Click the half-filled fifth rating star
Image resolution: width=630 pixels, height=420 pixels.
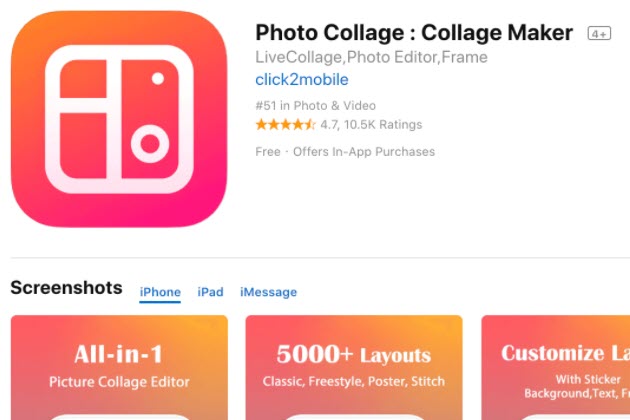pos(310,125)
